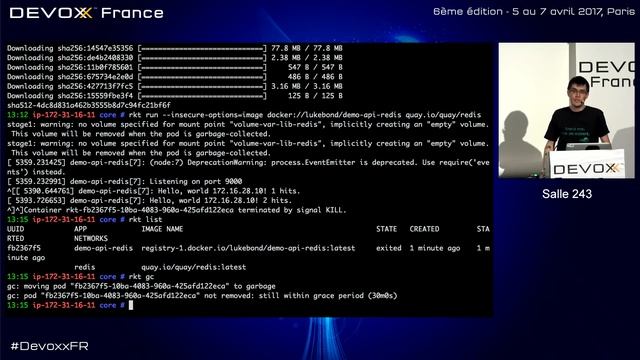The height and width of the screenshot is (360, 640).
Task: Click the NETWORKS column header
Action: (91, 239)
